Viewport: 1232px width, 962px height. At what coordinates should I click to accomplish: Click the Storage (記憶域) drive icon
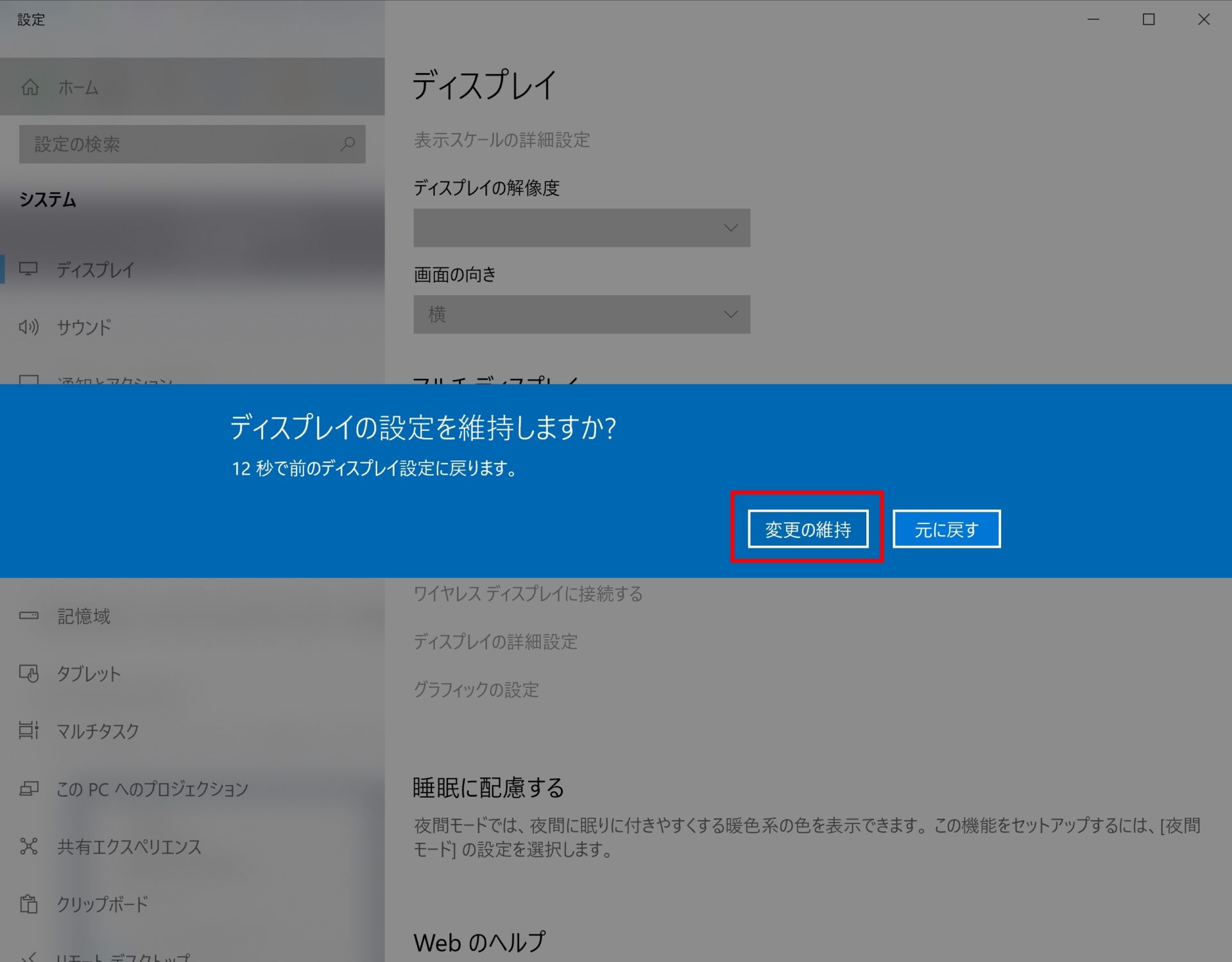pyautogui.click(x=28, y=616)
